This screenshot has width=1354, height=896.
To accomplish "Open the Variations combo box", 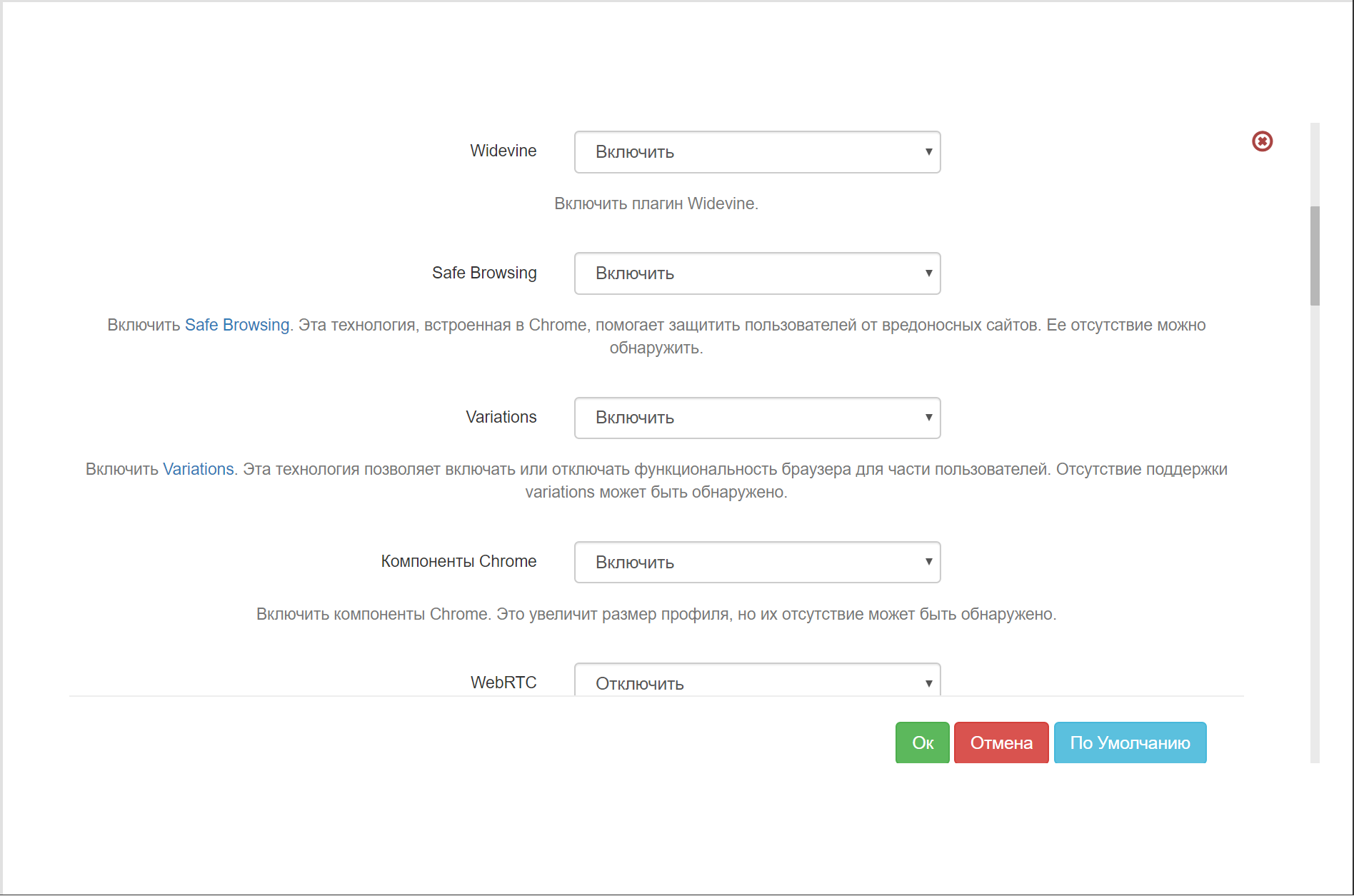I will point(757,418).
